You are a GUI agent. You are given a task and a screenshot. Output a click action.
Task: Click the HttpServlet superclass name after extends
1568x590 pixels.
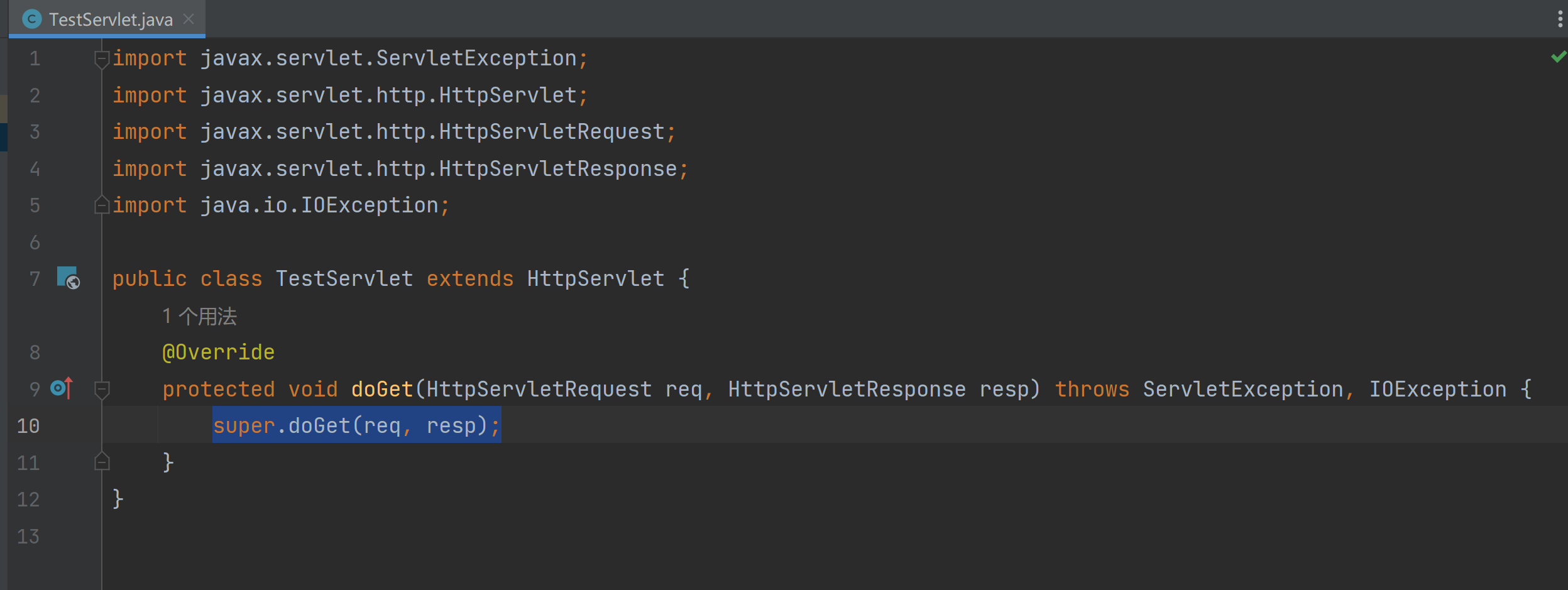(x=595, y=278)
